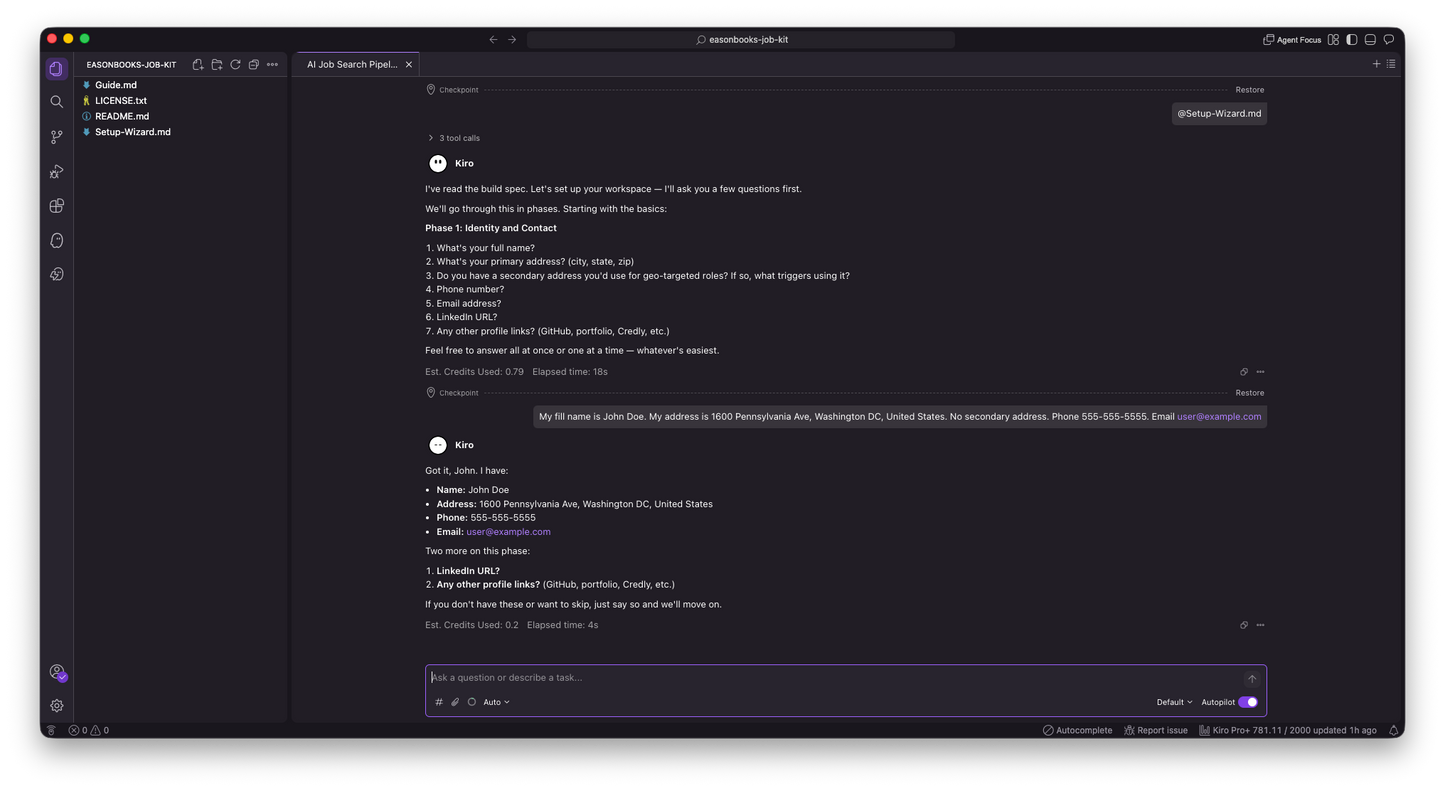Open more options for first Kiro response
This screenshot has width=1445, height=791.
click(x=1260, y=372)
